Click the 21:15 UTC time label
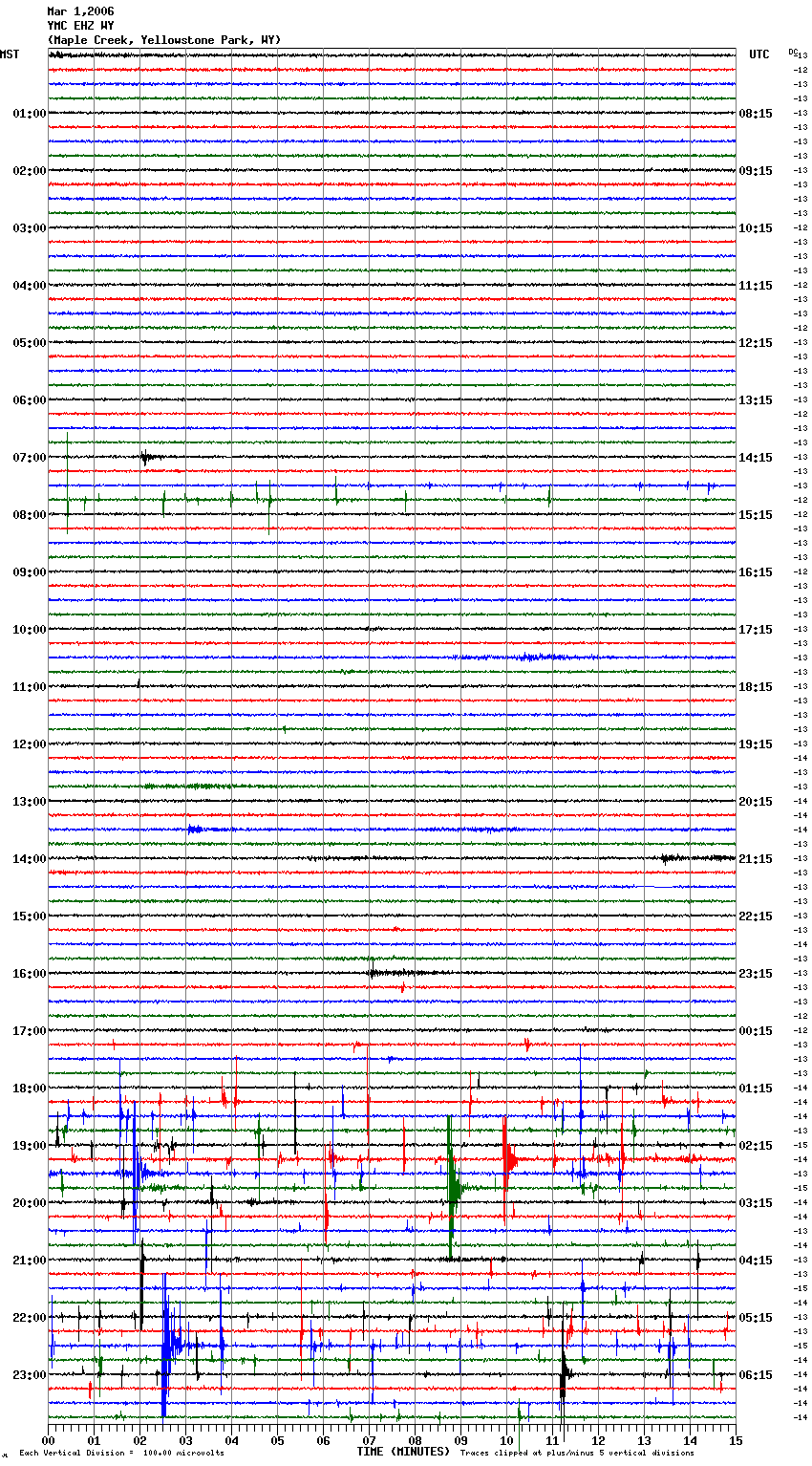Image resolution: width=812 pixels, height=1466 pixels. tap(756, 859)
